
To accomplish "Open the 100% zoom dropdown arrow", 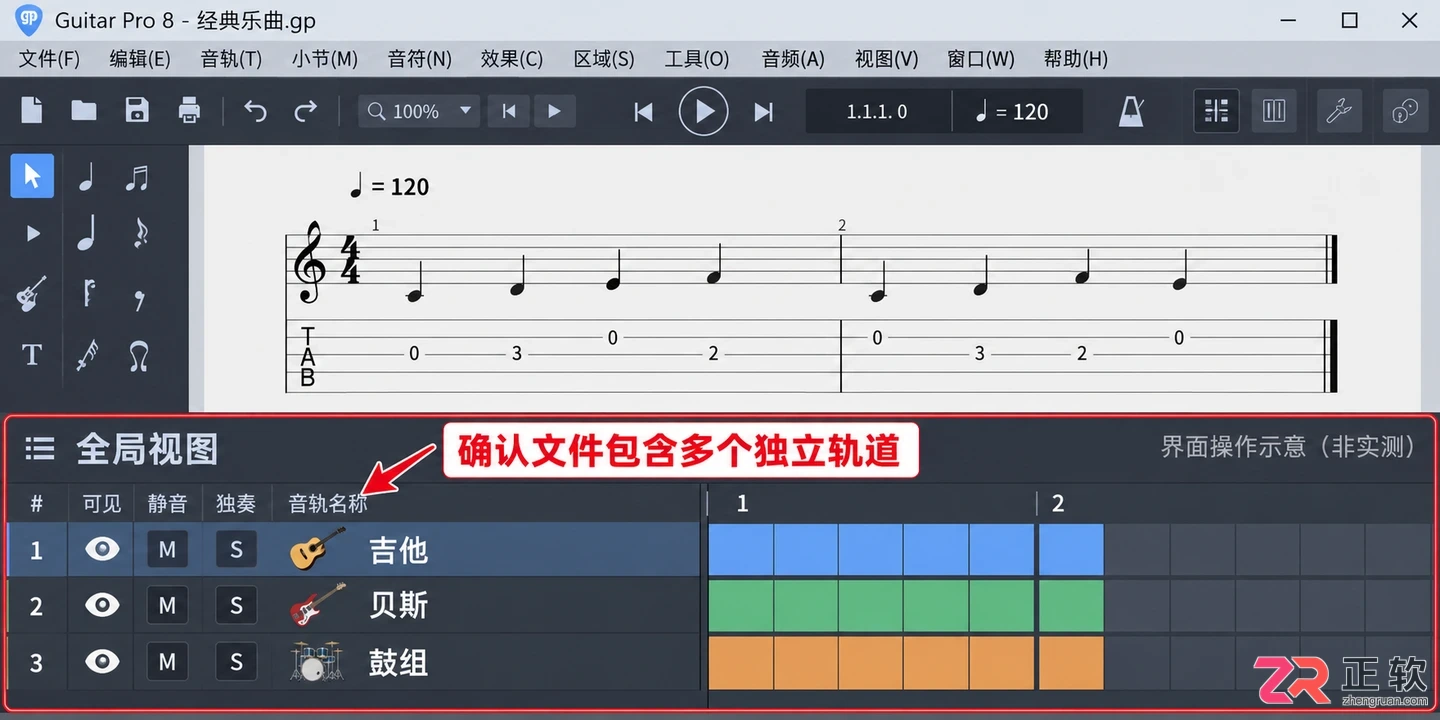I will tap(465, 110).
